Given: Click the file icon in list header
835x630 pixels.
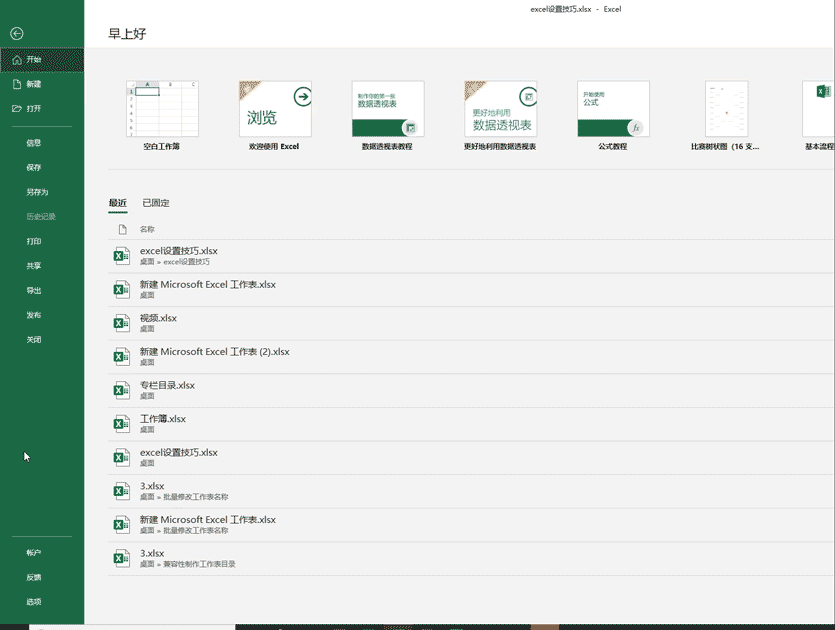Looking at the screenshot, I should [x=122, y=230].
